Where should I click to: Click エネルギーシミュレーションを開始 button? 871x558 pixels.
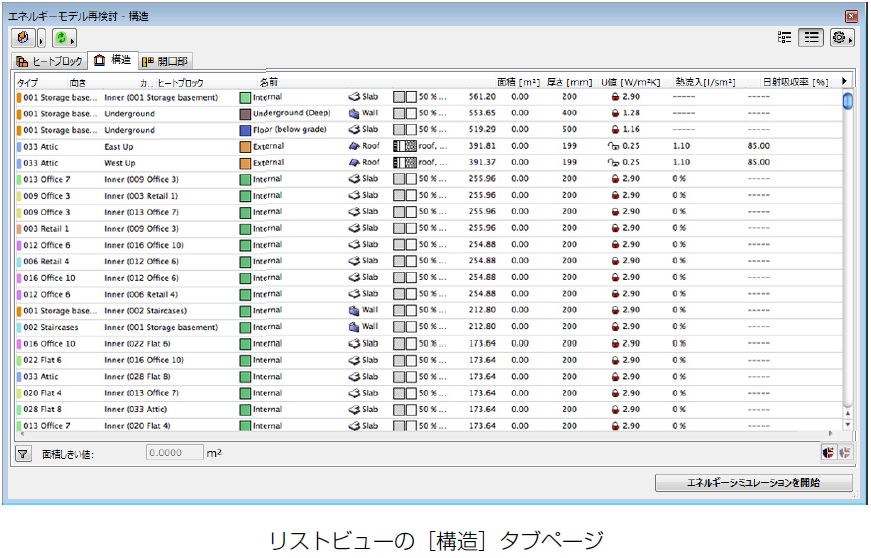(x=754, y=482)
